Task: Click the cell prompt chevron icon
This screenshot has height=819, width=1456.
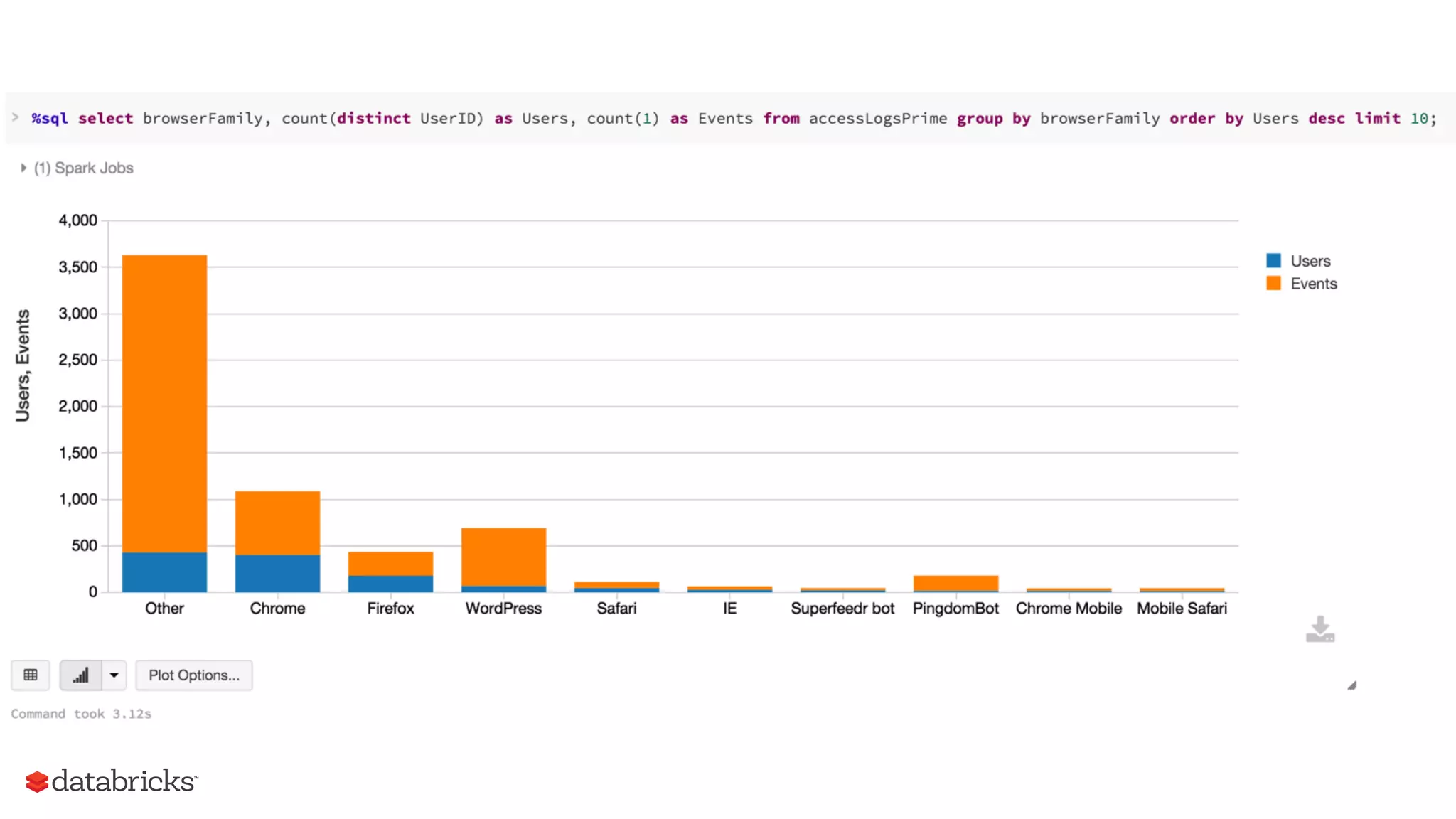Action: pyautogui.click(x=16, y=117)
